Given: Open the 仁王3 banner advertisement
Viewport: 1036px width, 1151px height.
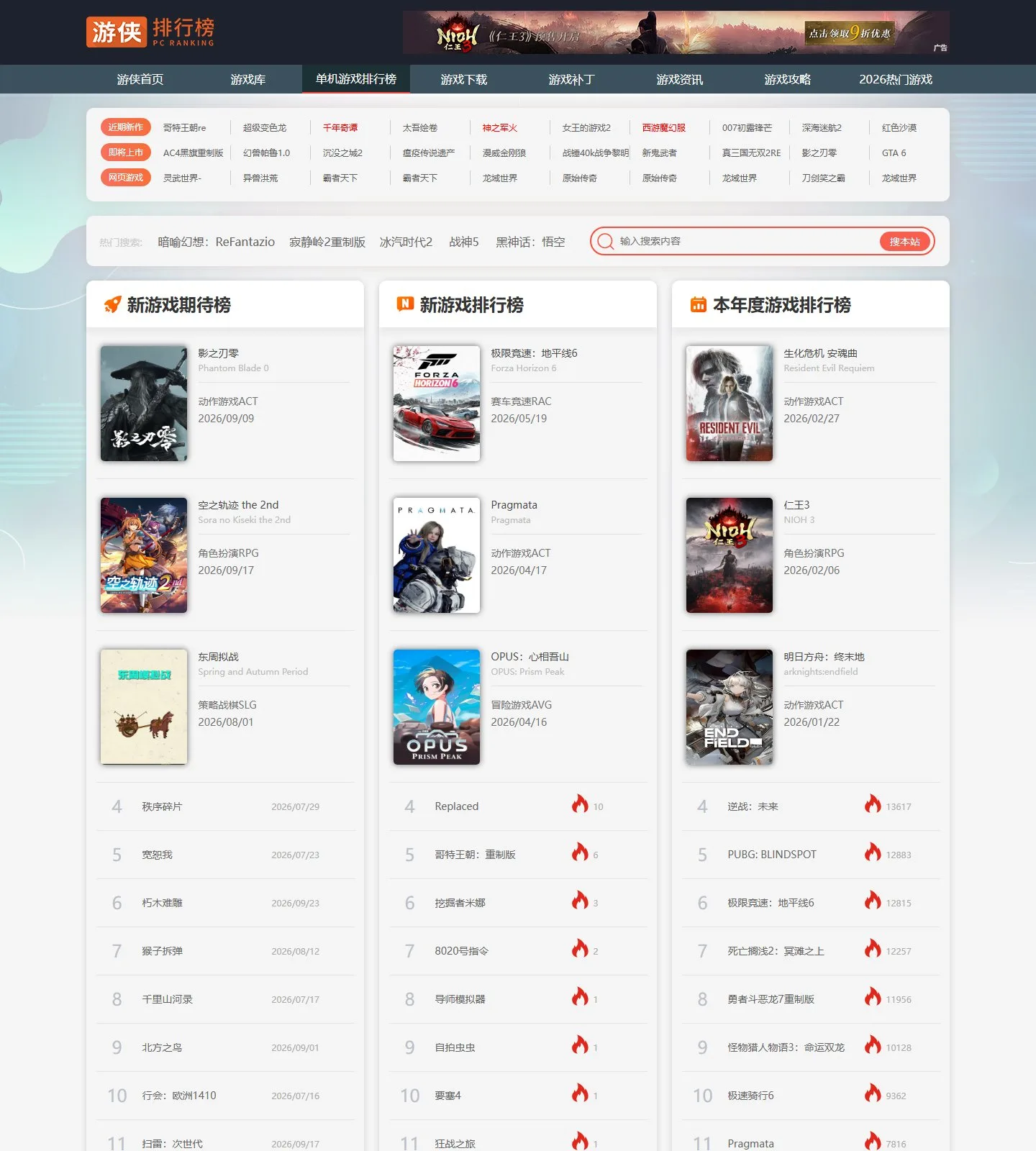Looking at the screenshot, I should [676, 32].
